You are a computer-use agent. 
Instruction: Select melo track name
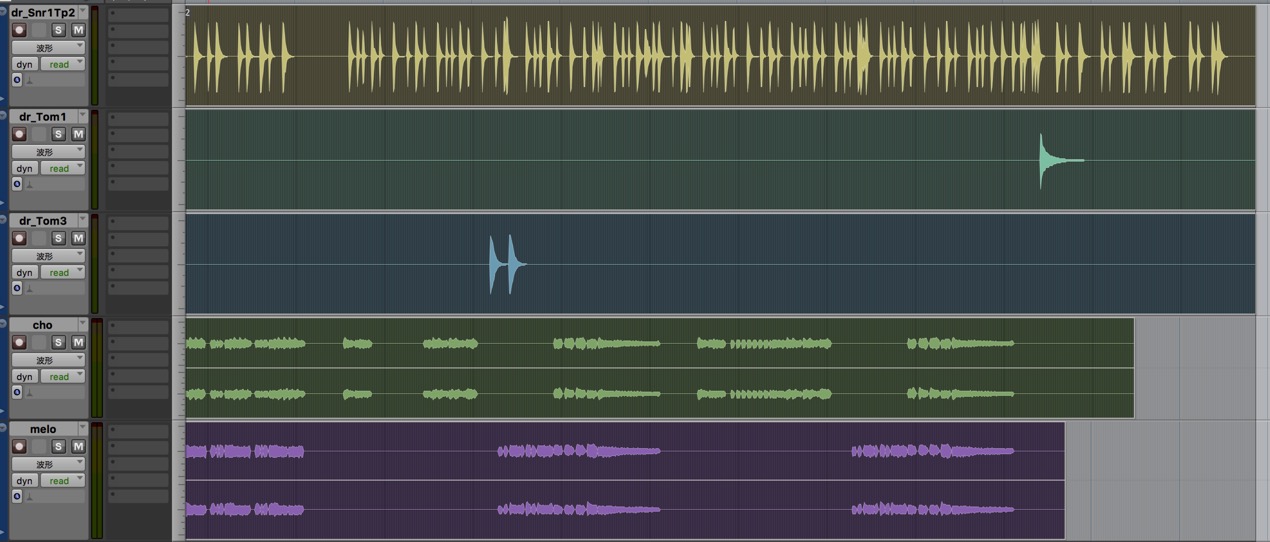tap(43, 429)
